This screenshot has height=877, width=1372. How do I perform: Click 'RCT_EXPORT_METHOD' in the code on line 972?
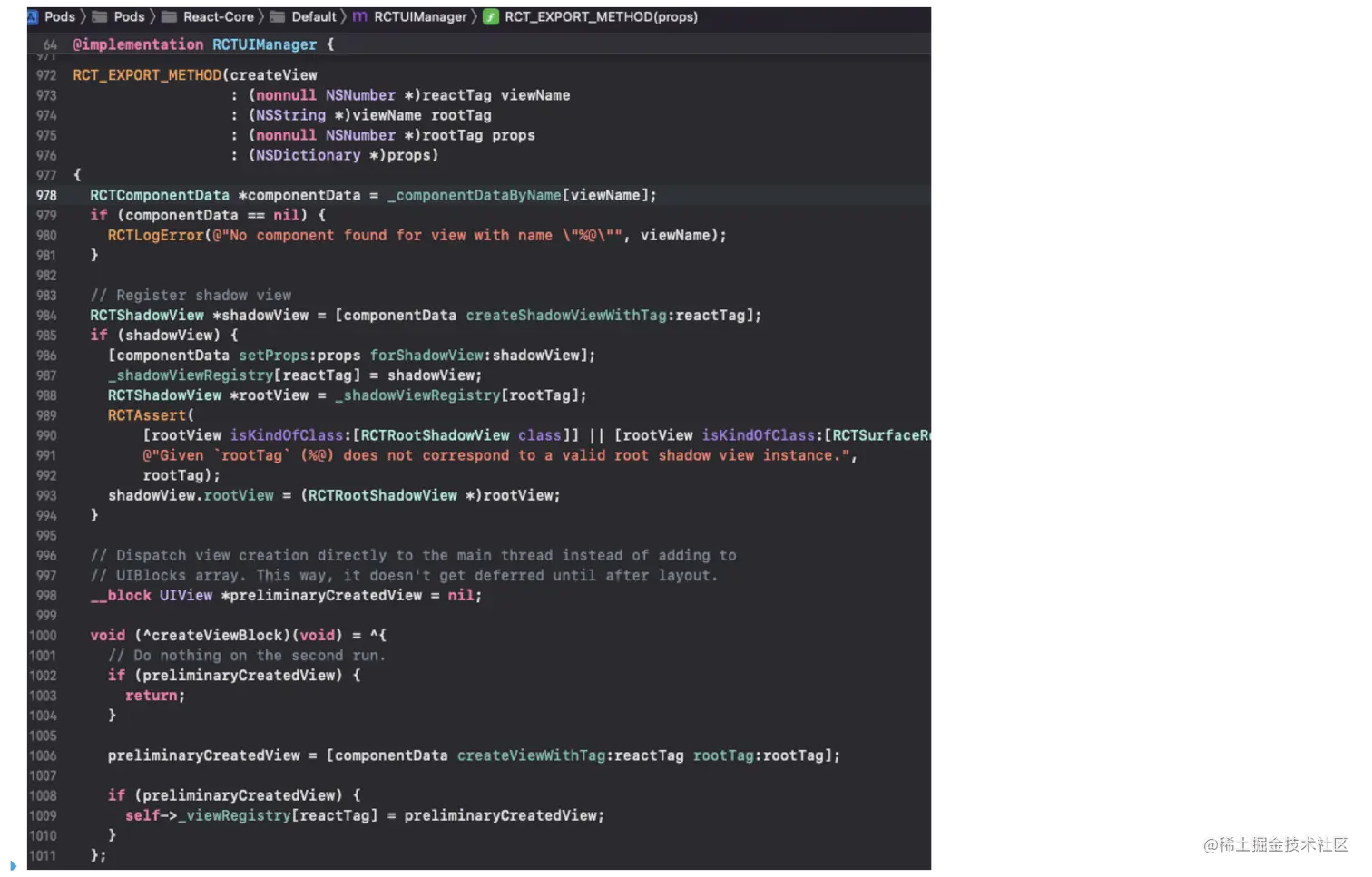point(147,75)
